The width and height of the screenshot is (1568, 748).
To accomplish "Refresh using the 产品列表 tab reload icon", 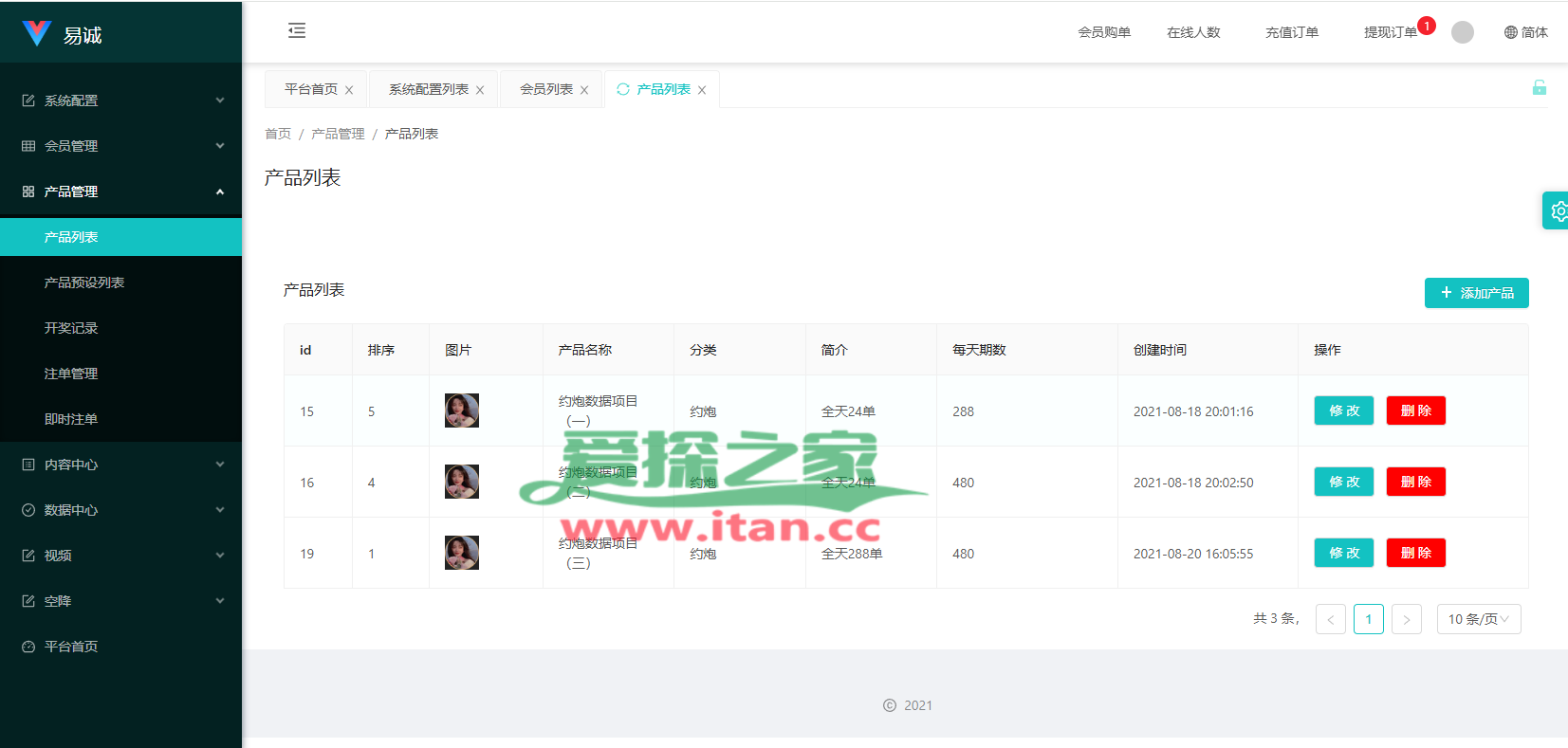I will pyautogui.click(x=623, y=89).
